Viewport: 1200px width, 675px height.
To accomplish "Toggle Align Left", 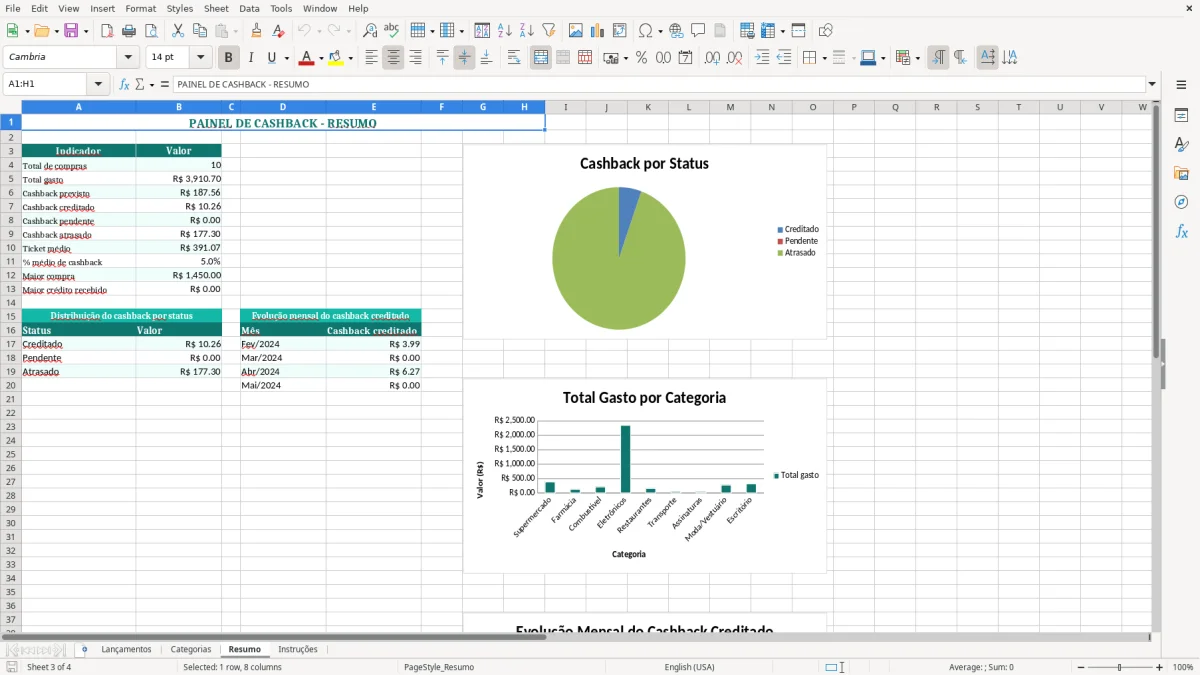I will point(371,58).
